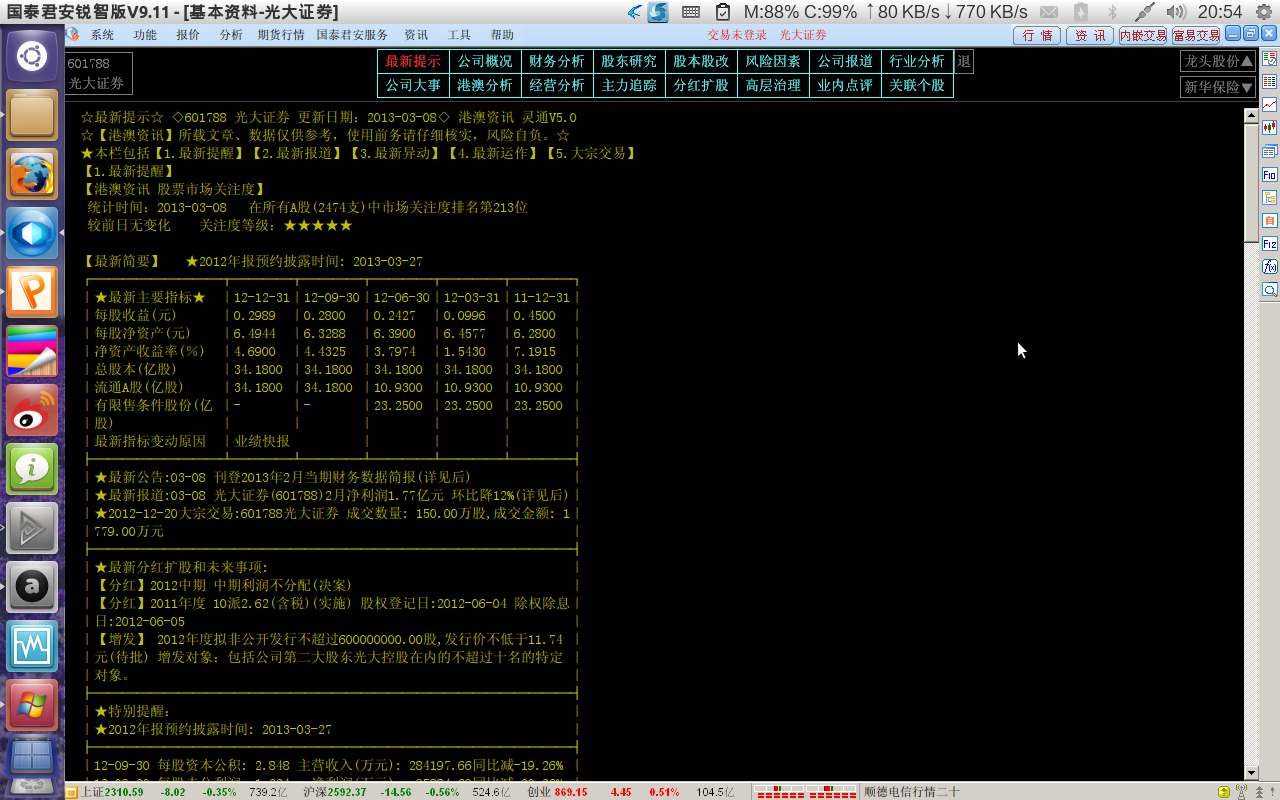Launch Firefox from the dock
The image size is (1280, 800).
click(32, 173)
